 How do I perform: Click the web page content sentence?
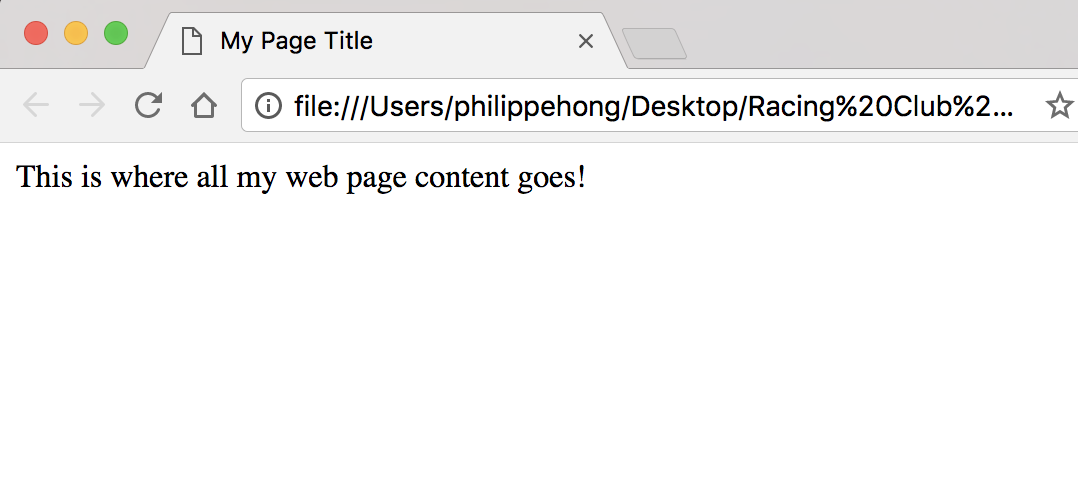pos(300,178)
